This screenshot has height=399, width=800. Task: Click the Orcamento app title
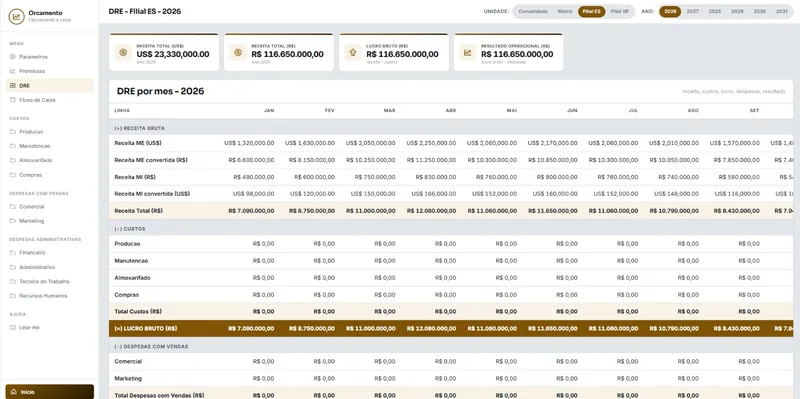click(x=45, y=13)
